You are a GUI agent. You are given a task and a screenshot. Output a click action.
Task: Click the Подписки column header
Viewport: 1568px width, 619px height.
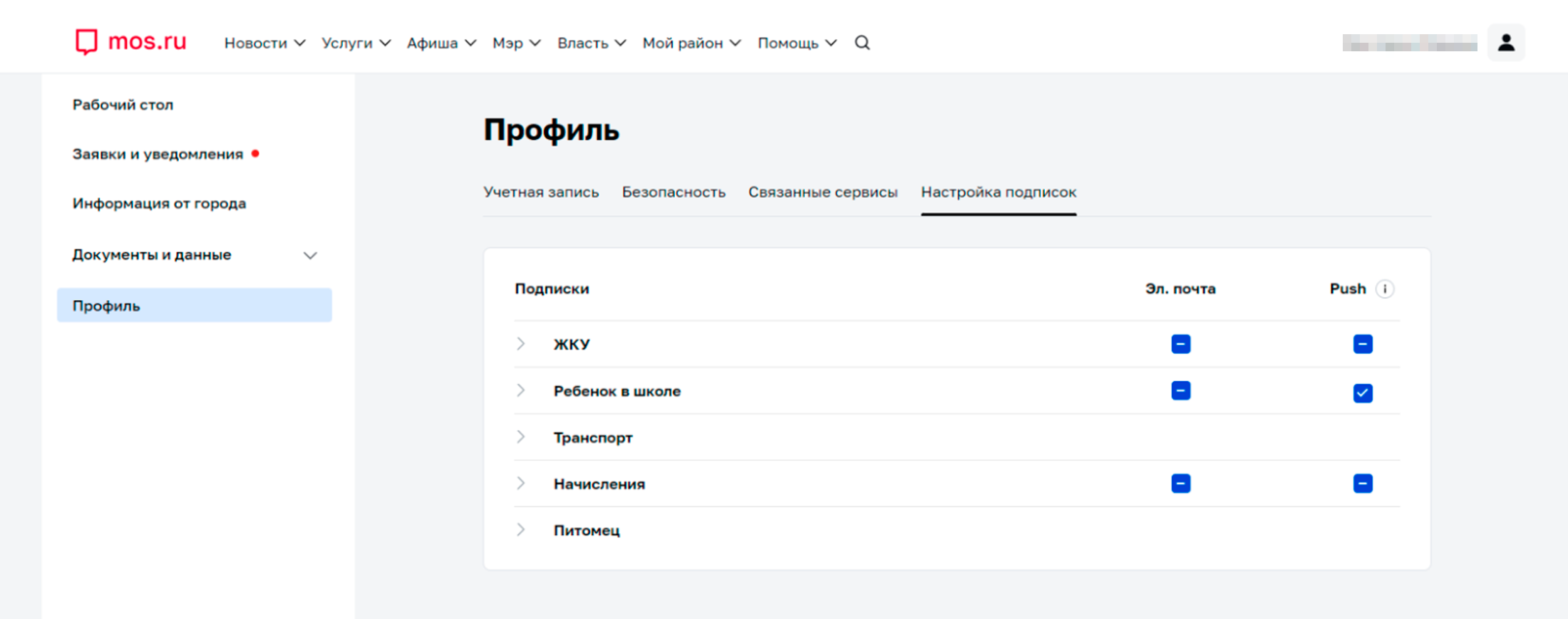point(552,288)
